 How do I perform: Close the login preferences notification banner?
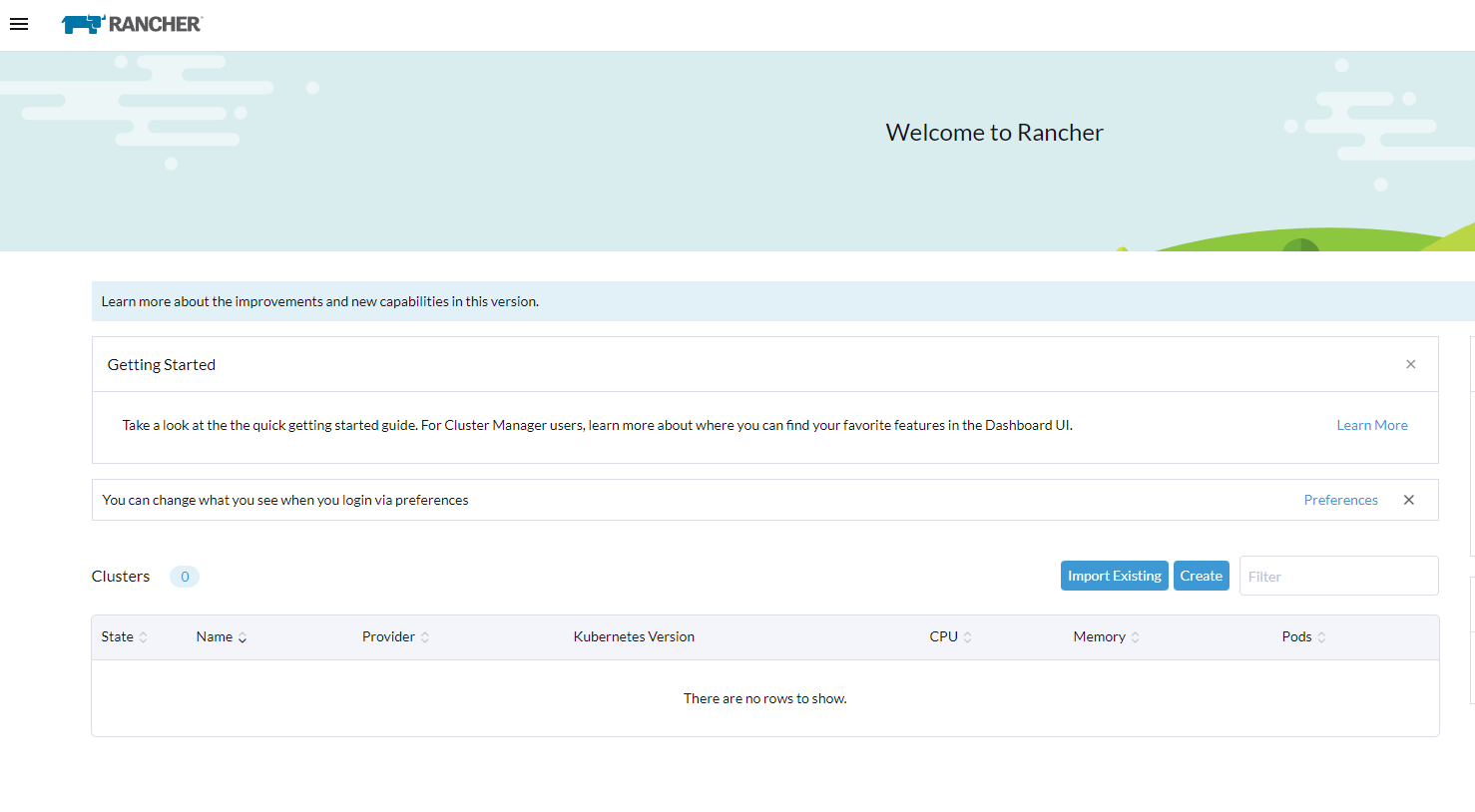pos(1408,500)
